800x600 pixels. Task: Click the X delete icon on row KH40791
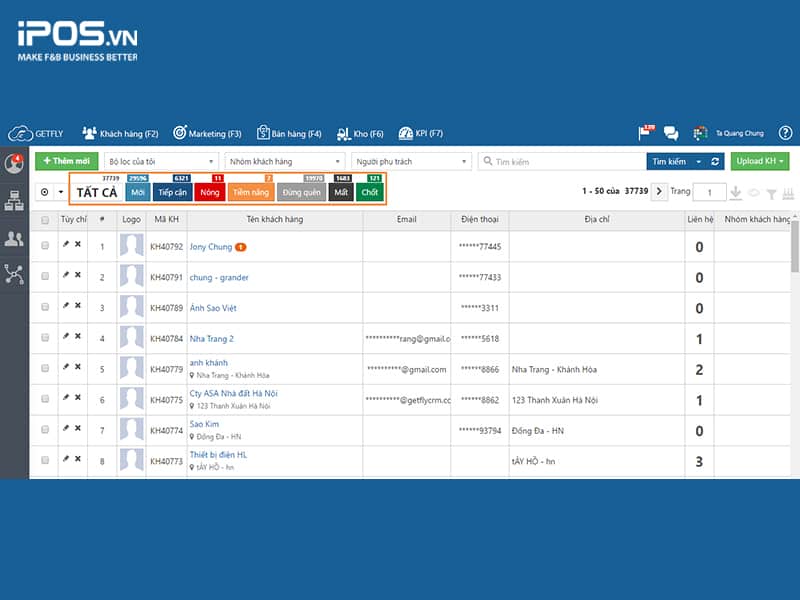click(78, 277)
